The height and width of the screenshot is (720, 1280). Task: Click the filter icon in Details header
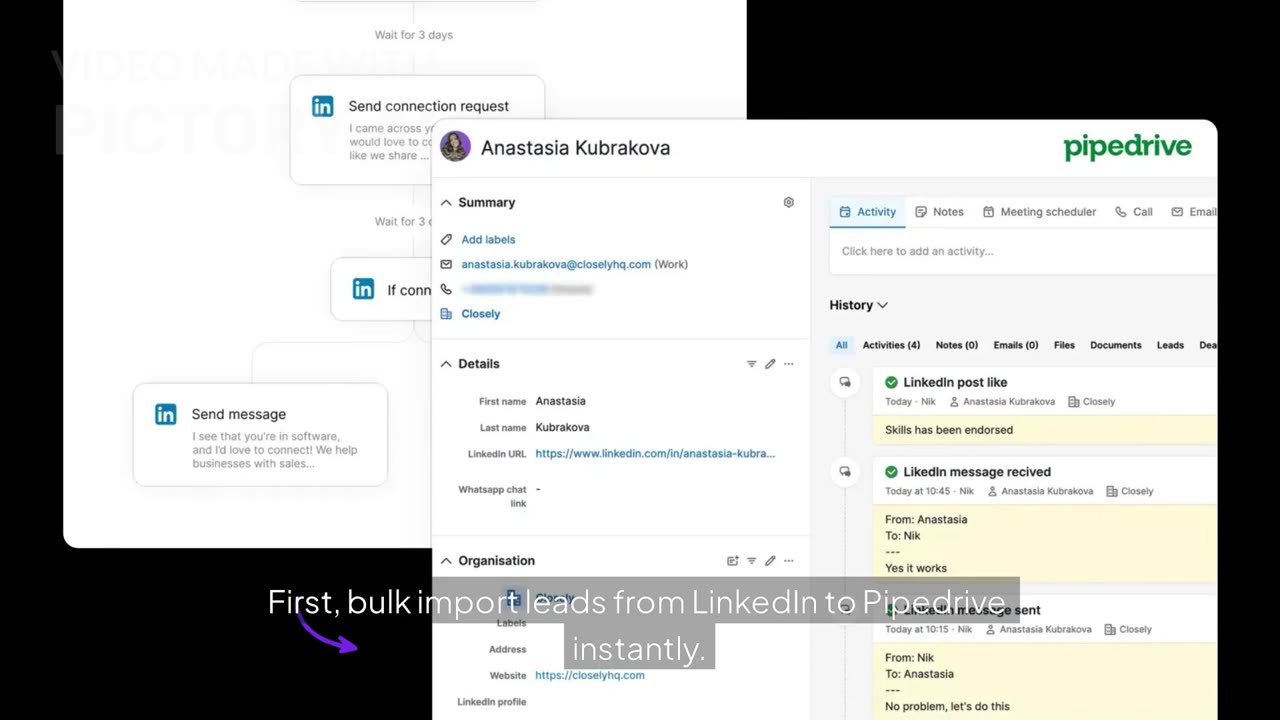(x=751, y=364)
